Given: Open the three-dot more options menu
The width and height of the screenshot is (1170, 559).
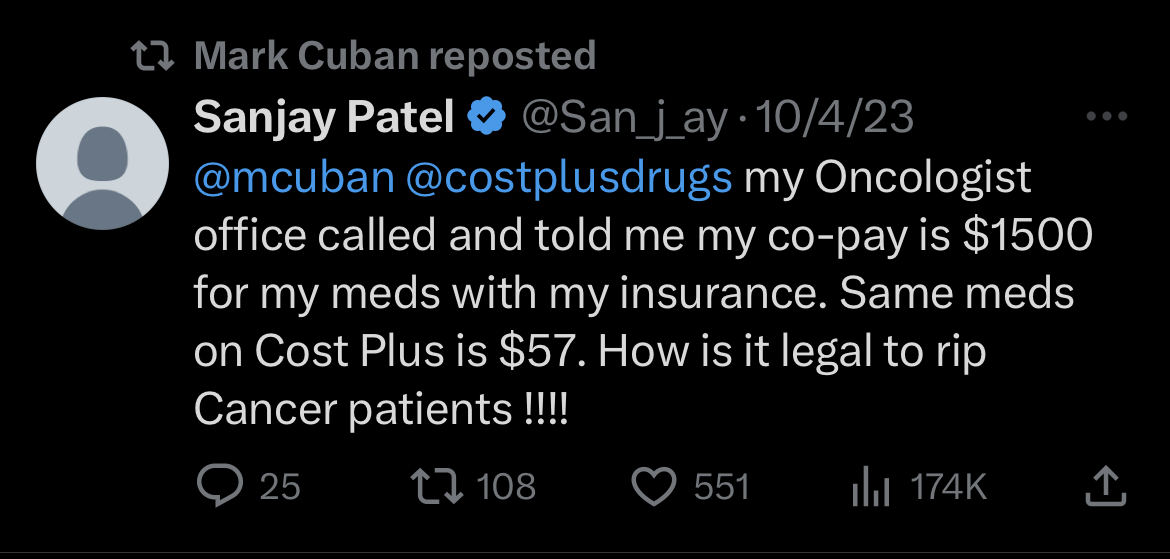Looking at the screenshot, I should coord(1106,118).
